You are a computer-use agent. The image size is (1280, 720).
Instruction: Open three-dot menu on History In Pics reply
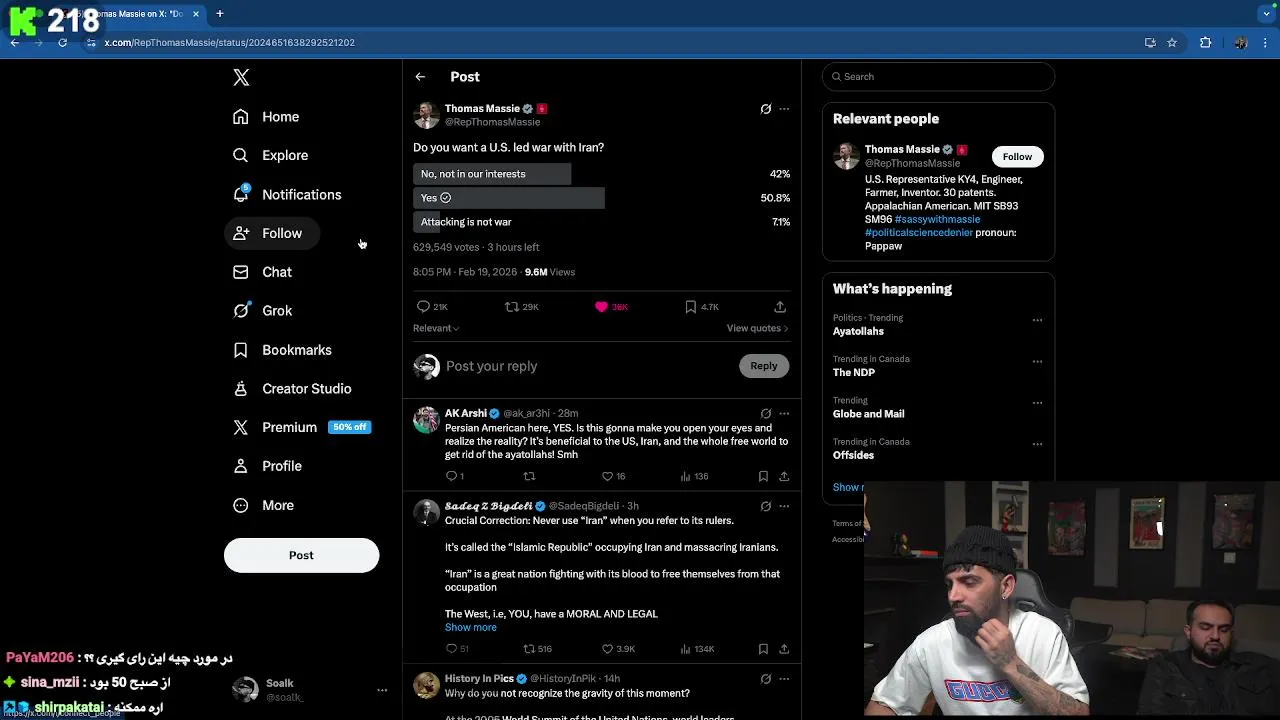pyautogui.click(x=784, y=679)
